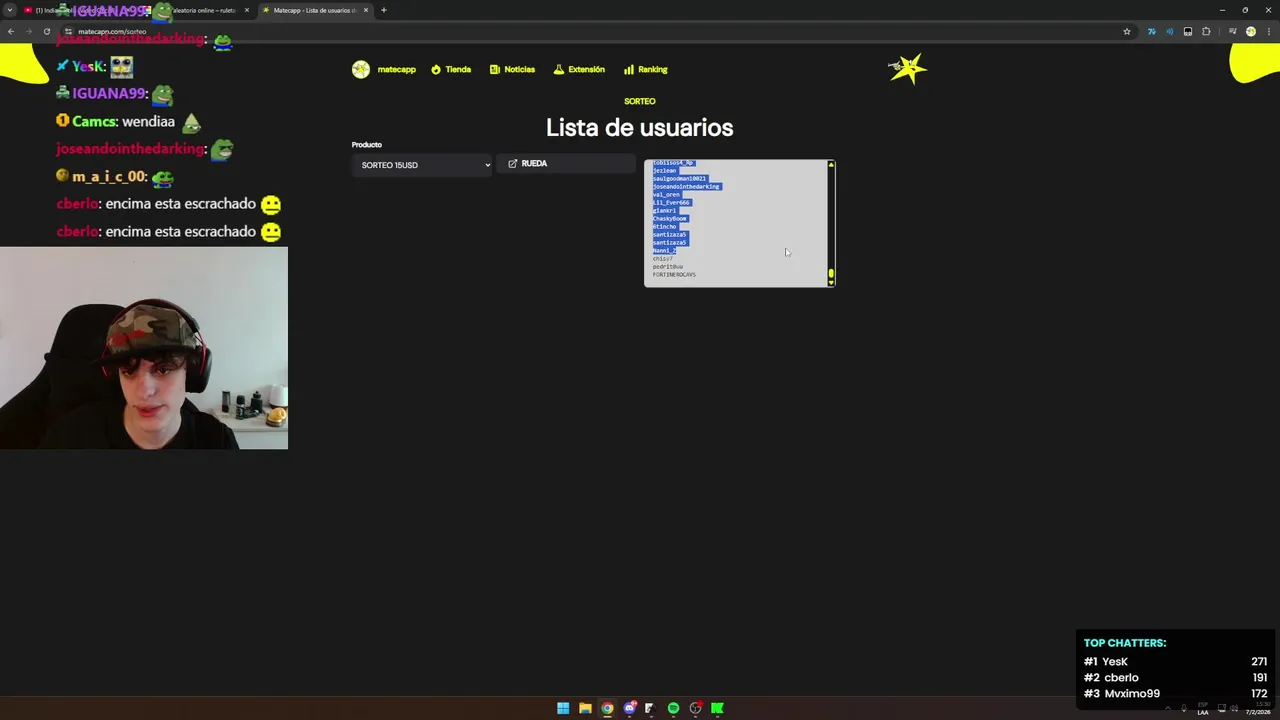Open Discord from the taskbar

pyautogui.click(x=629, y=708)
